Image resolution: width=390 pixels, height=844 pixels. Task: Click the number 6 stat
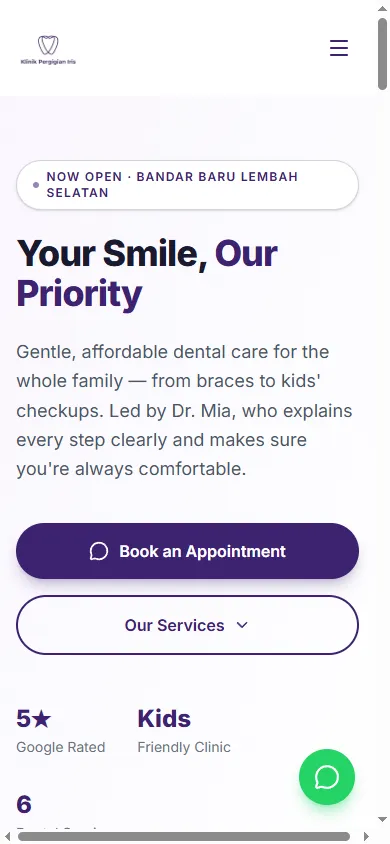coord(24,805)
